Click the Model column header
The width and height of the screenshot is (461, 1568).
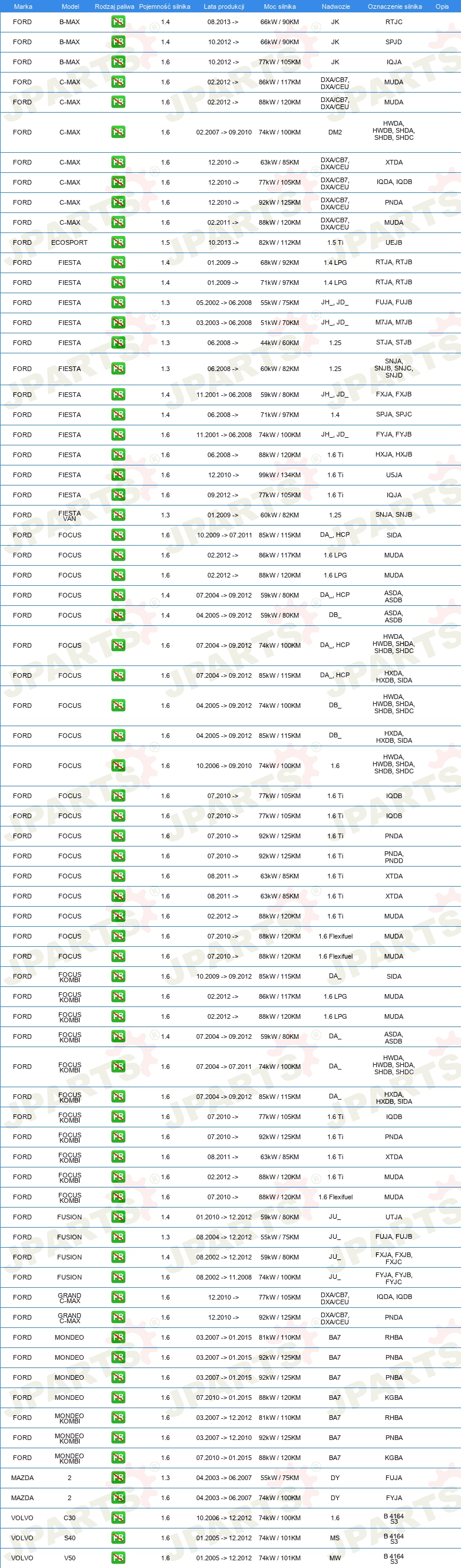[x=70, y=6]
